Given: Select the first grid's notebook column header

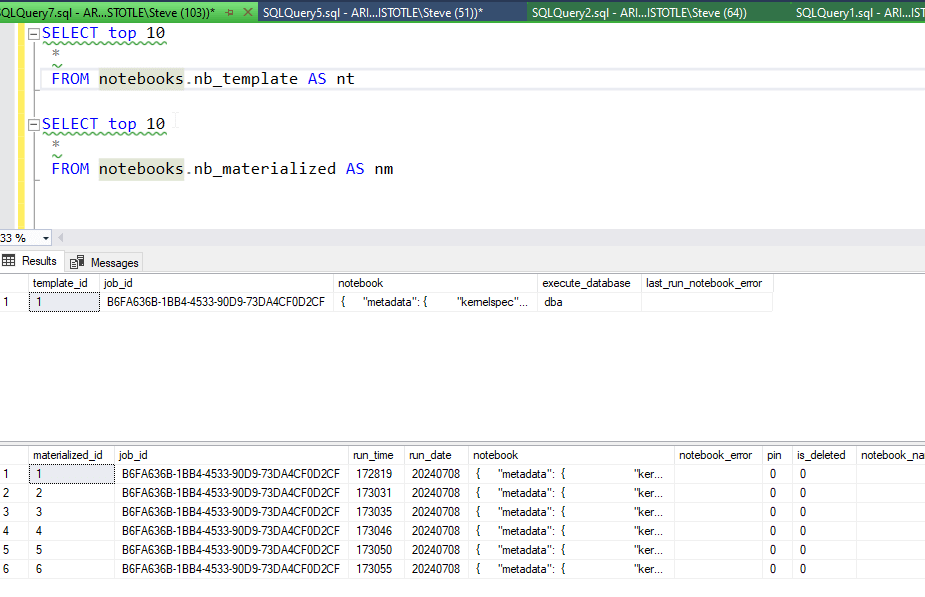Looking at the screenshot, I should tap(435, 283).
